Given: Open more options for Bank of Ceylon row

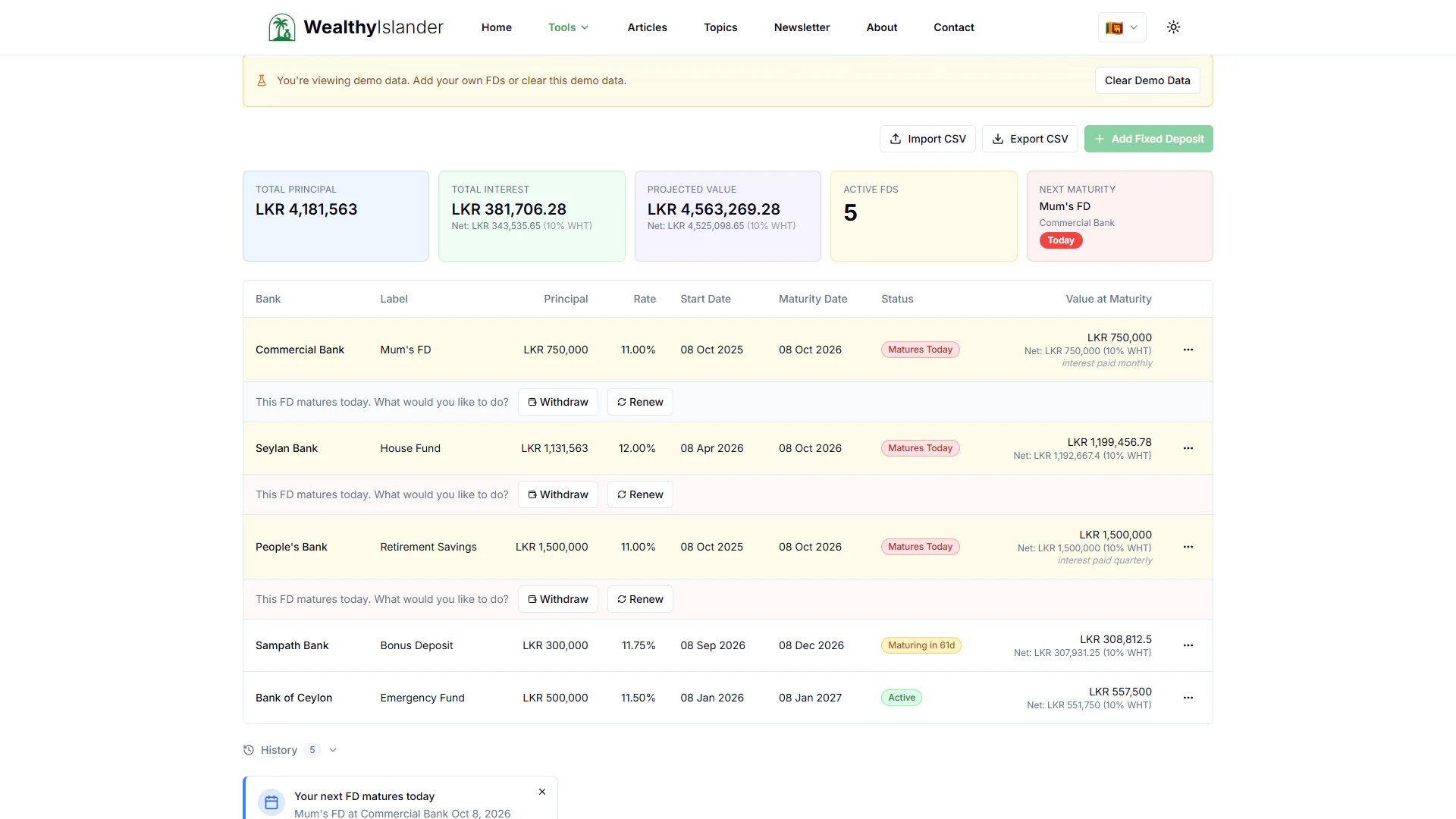Looking at the screenshot, I should 1188,698.
